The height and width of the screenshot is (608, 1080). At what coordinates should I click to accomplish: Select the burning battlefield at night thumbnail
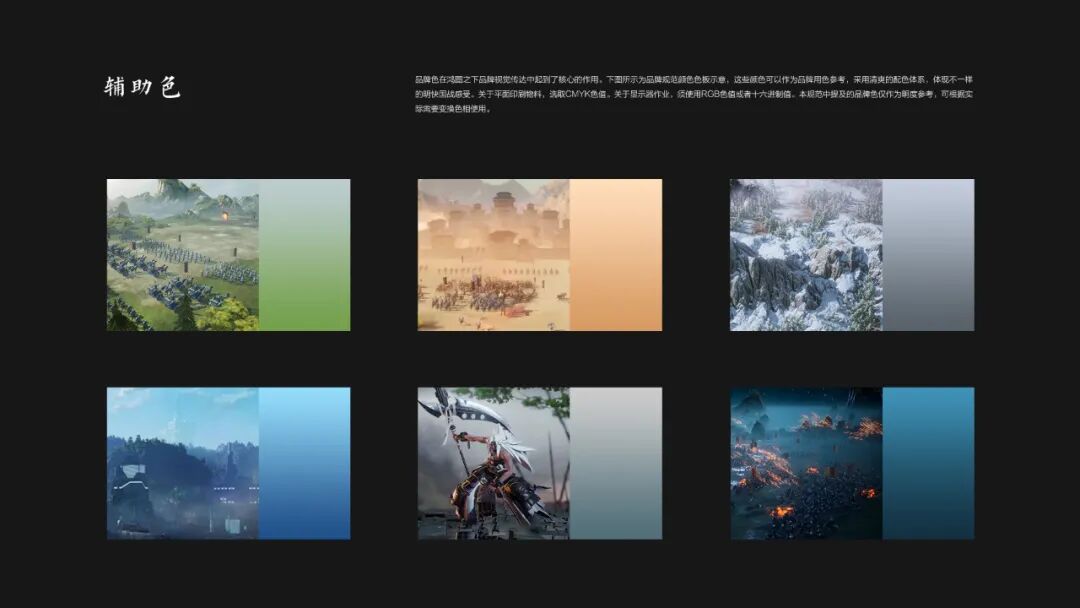(x=806, y=463)
